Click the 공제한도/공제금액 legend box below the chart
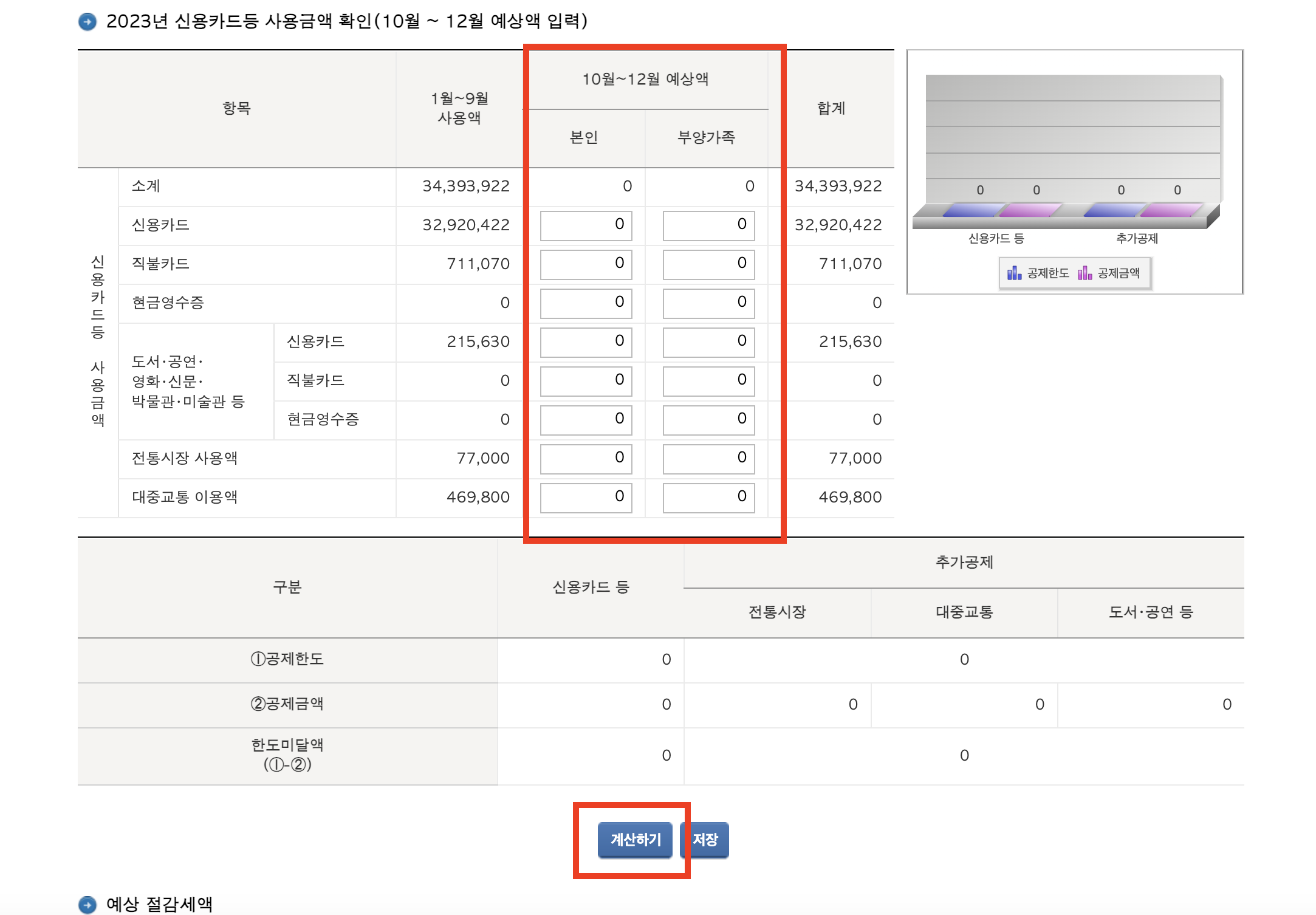Image resolution: width=1316 pixels, height=915 pixels. (1074, 273)
